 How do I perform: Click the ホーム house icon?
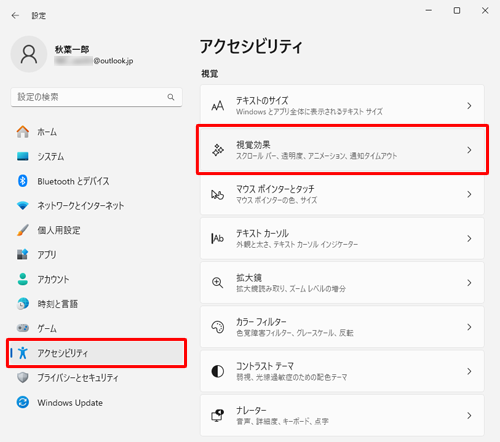point(23,132)
